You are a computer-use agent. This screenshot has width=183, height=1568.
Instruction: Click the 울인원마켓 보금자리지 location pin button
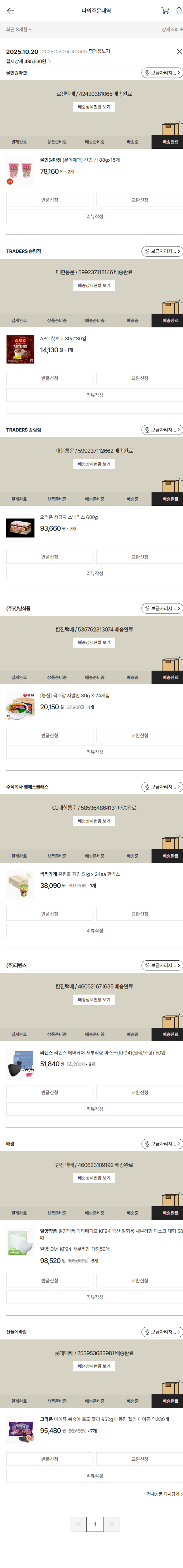point(162,73)
